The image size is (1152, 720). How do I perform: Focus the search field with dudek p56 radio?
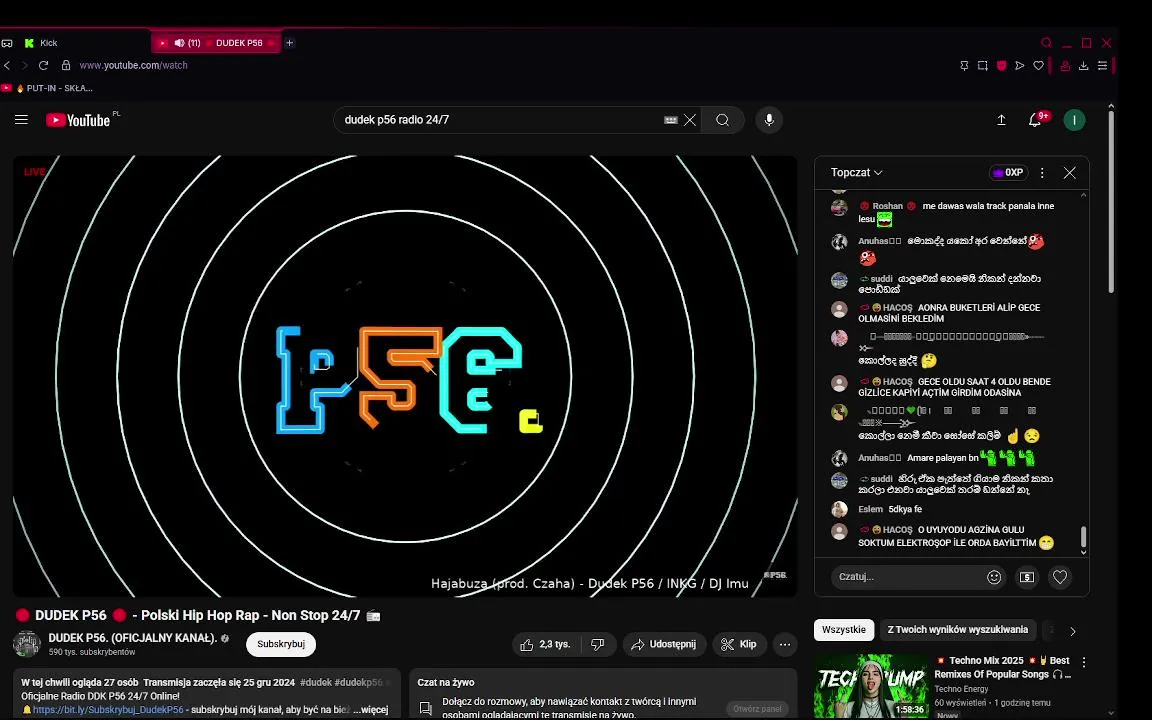(x=500, y=120)
